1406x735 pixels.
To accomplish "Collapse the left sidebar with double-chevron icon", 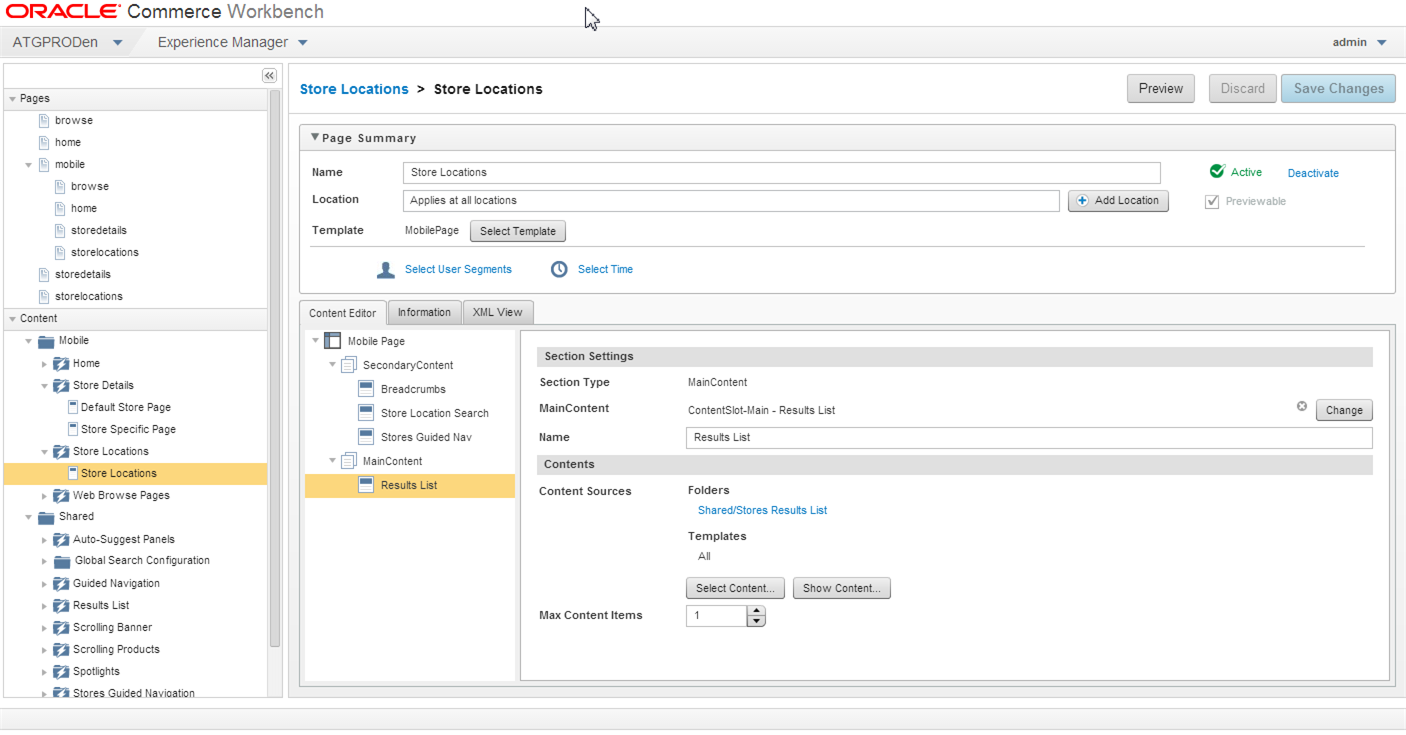I will [x=269, y=76].
